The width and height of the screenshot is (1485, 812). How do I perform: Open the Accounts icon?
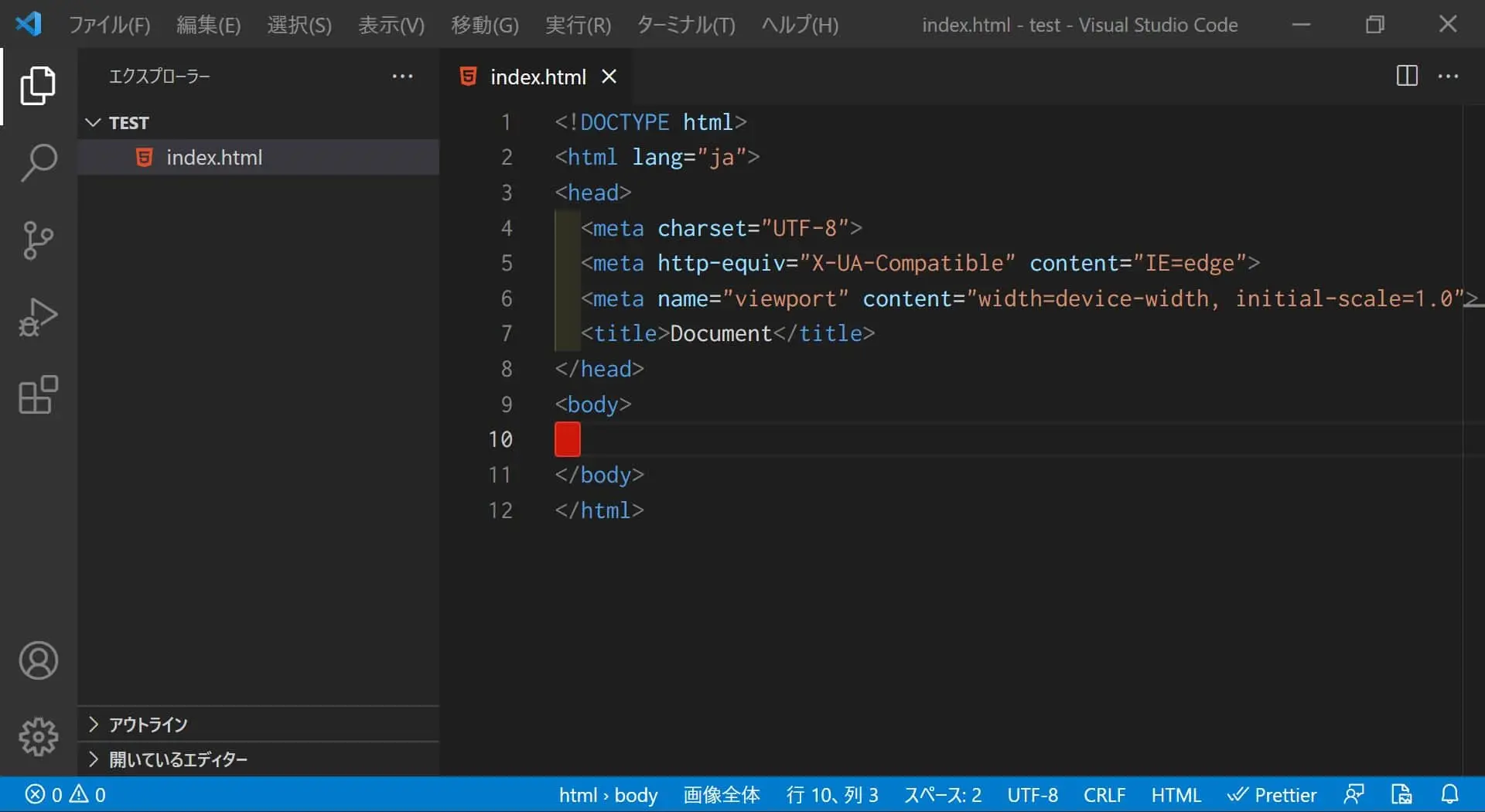pos(38,660)
